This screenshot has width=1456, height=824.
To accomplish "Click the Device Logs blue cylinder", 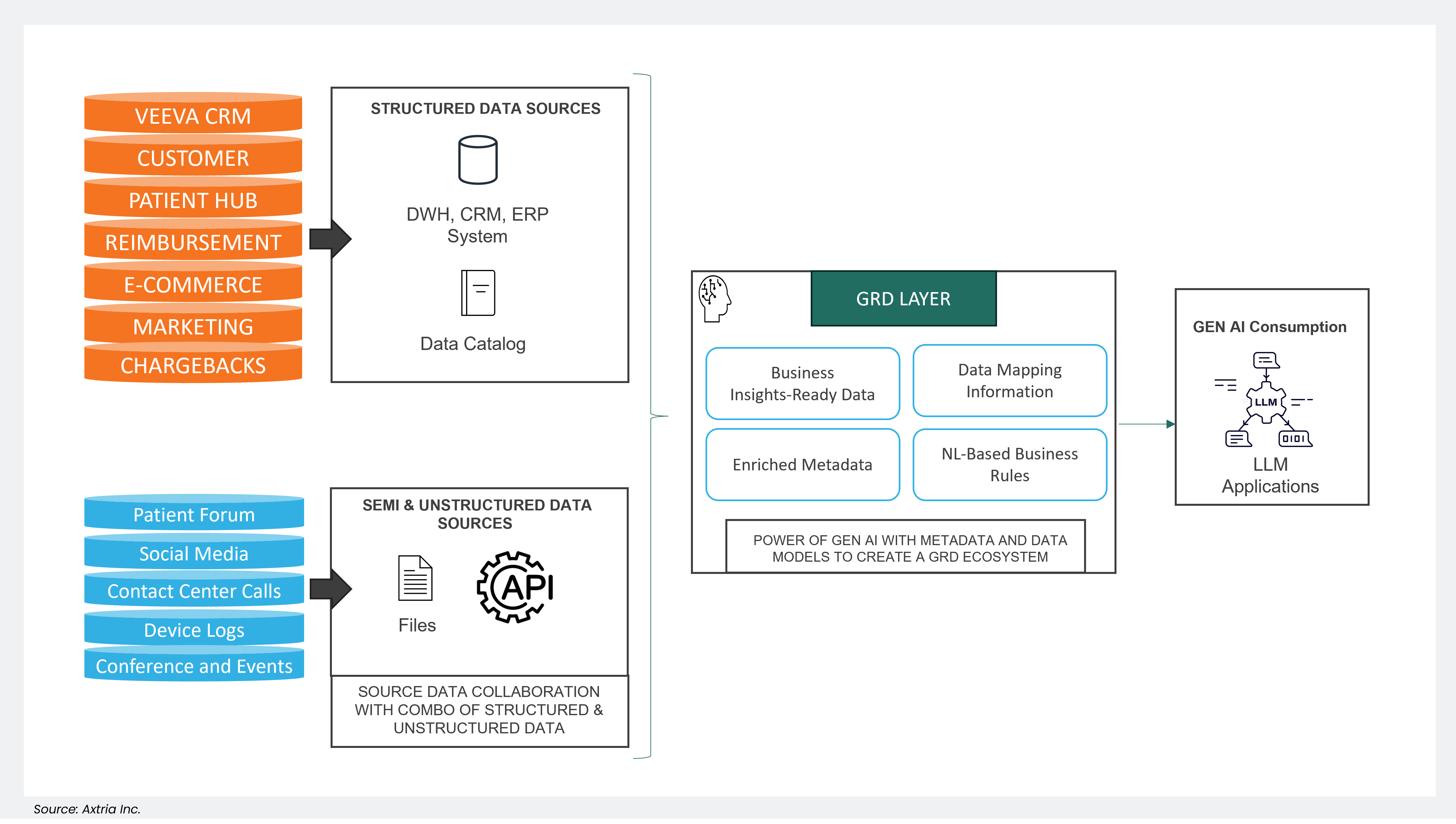I will [x=194, y=629].
